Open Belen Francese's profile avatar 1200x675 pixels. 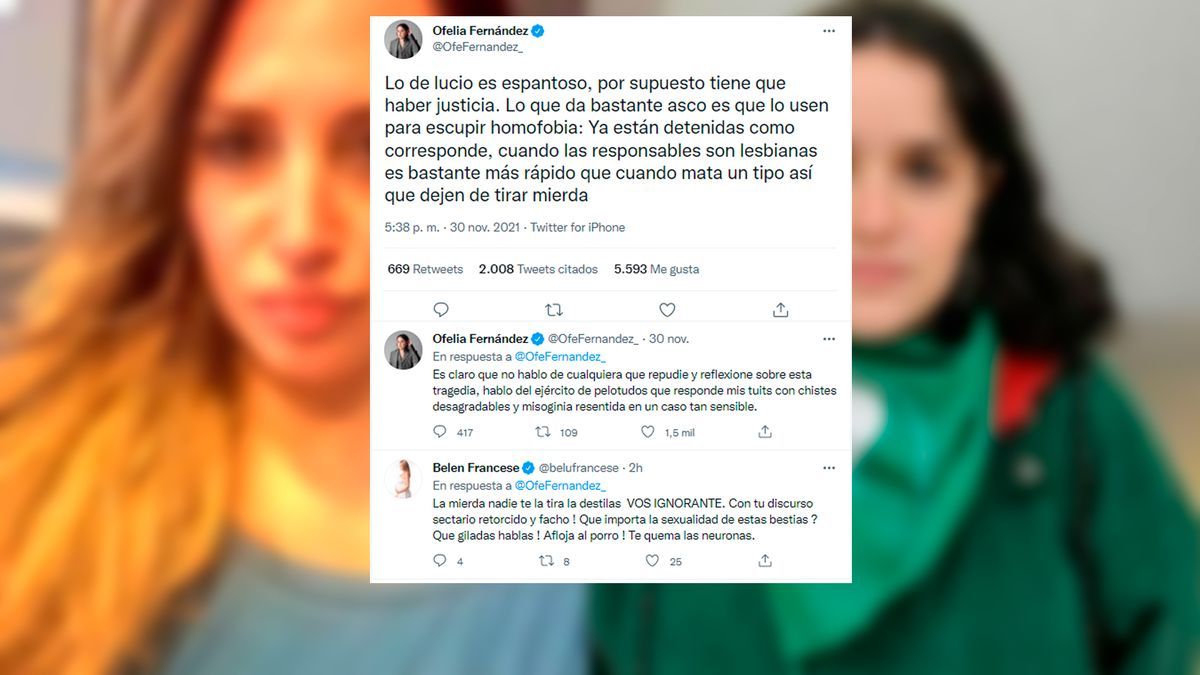pyautogui.click(x=403, y=479)
